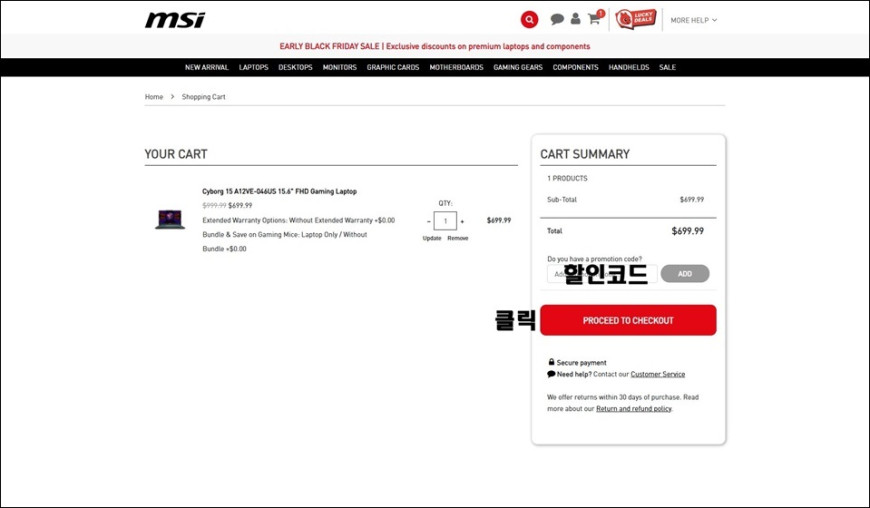Open the Handhelds menu
The height and width of the screenshot is (508, 870).
click(x=629, y=67)
